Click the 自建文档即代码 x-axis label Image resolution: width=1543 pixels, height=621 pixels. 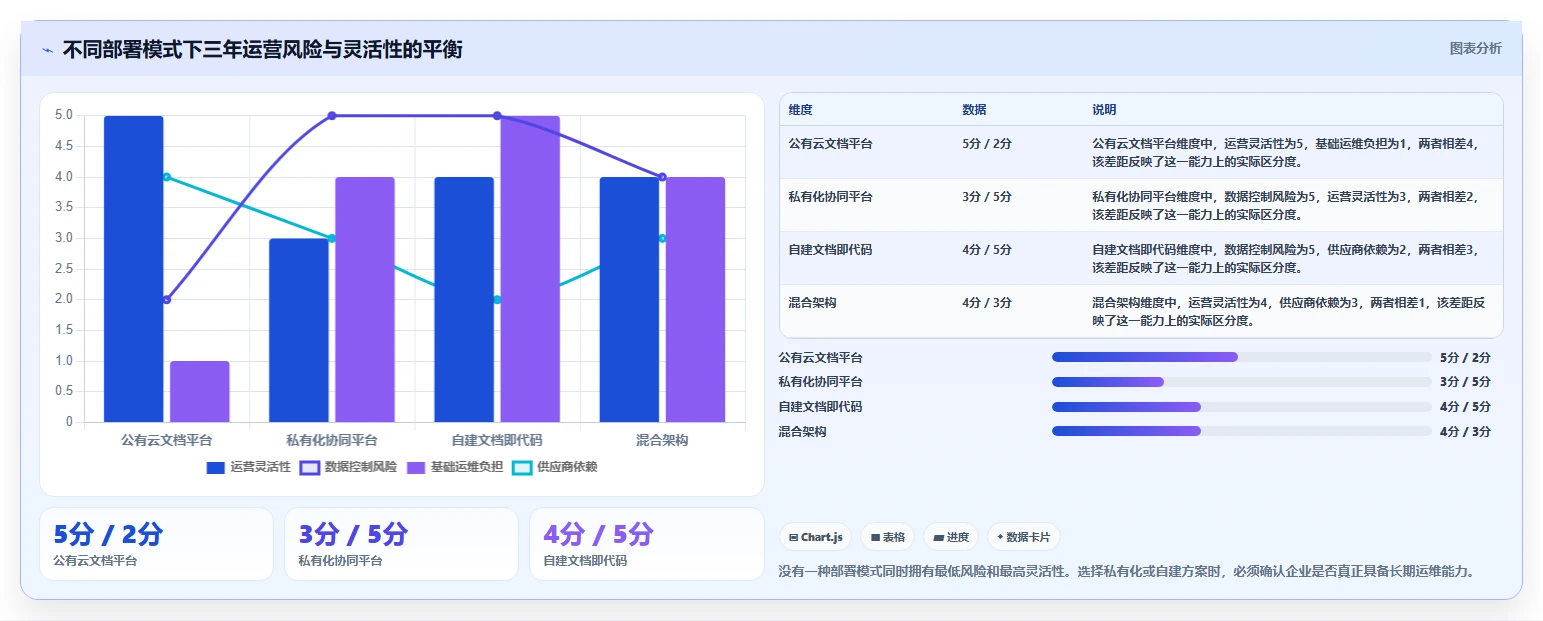coord(497,440)
